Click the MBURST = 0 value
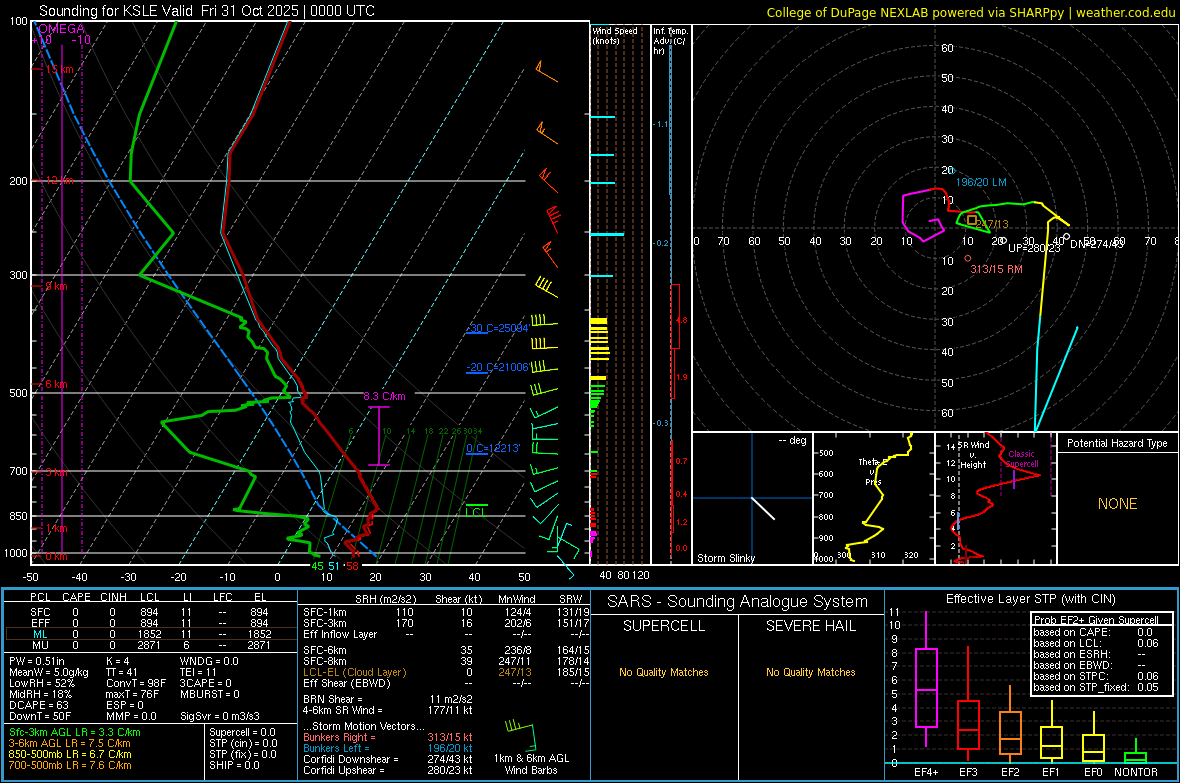This screenshot has width=1180, height=783. pos(210,694)
